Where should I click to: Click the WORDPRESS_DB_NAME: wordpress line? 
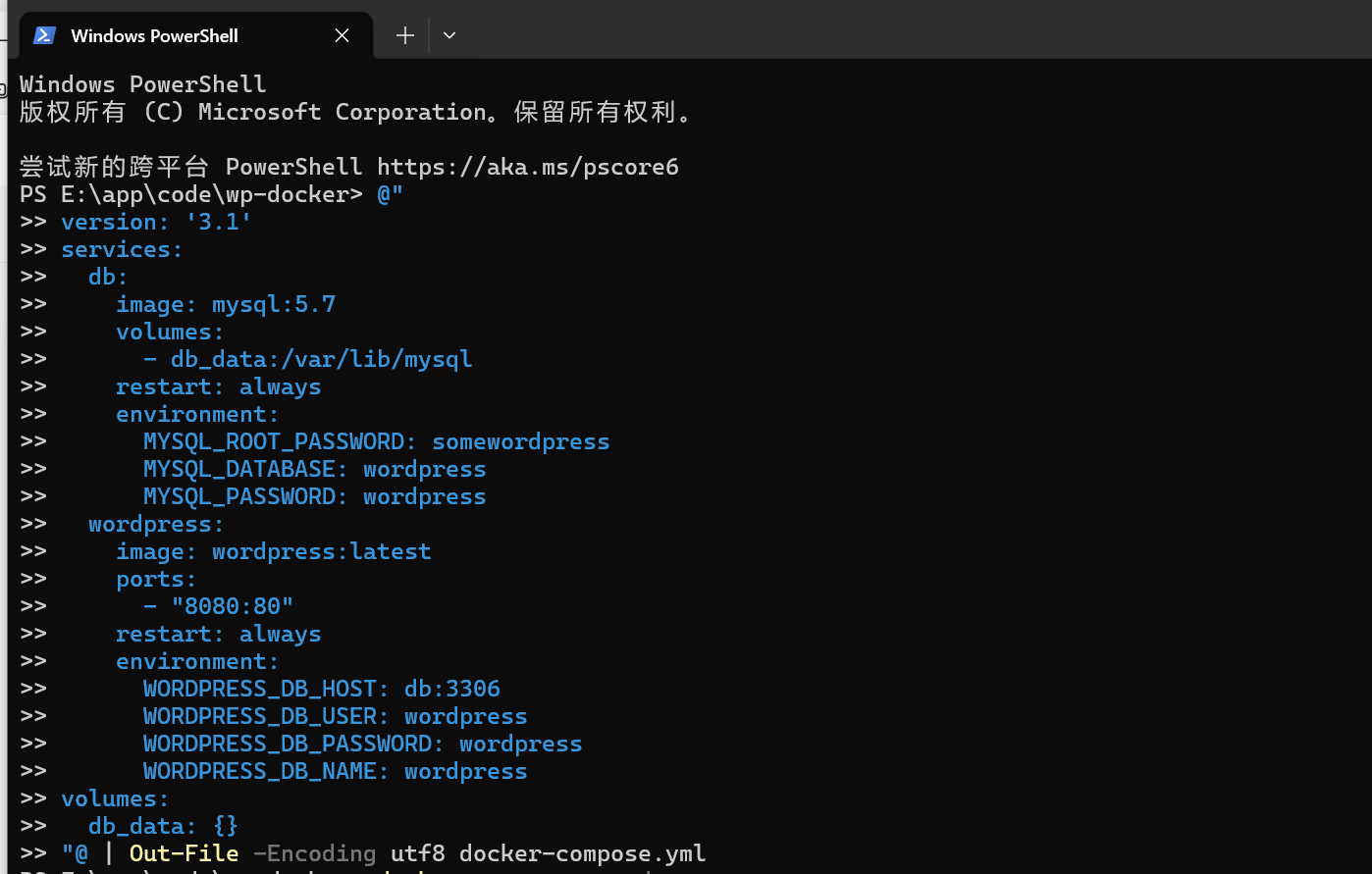point(336,771)
